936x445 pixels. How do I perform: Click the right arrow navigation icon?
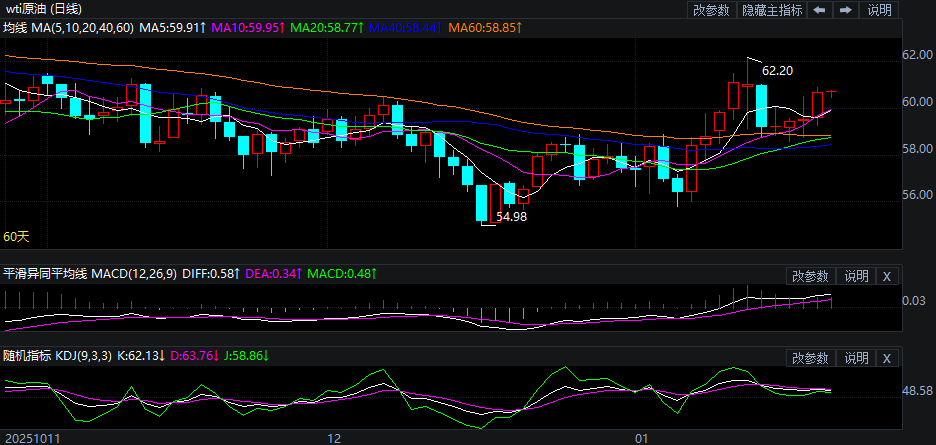click(845, 10)
